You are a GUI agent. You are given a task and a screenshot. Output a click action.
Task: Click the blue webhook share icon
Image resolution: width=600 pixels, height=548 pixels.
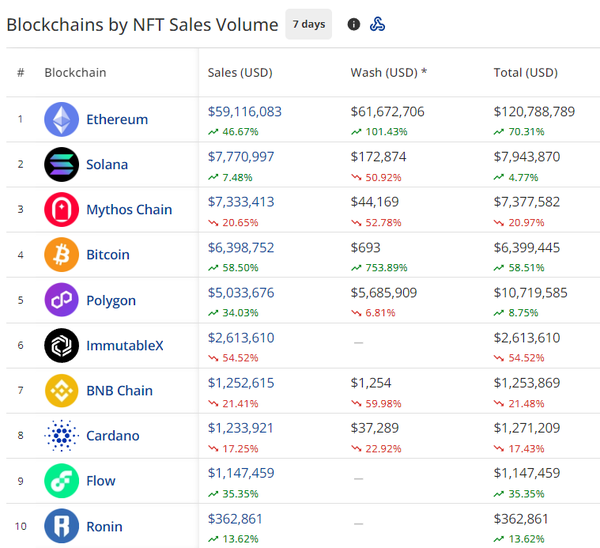pyautogui.click(x=377, y=24)
